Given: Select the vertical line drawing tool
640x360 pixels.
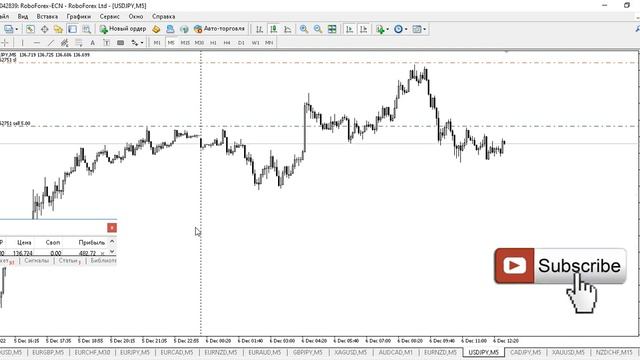Looking at the screenshot, I should pos(22,42).
